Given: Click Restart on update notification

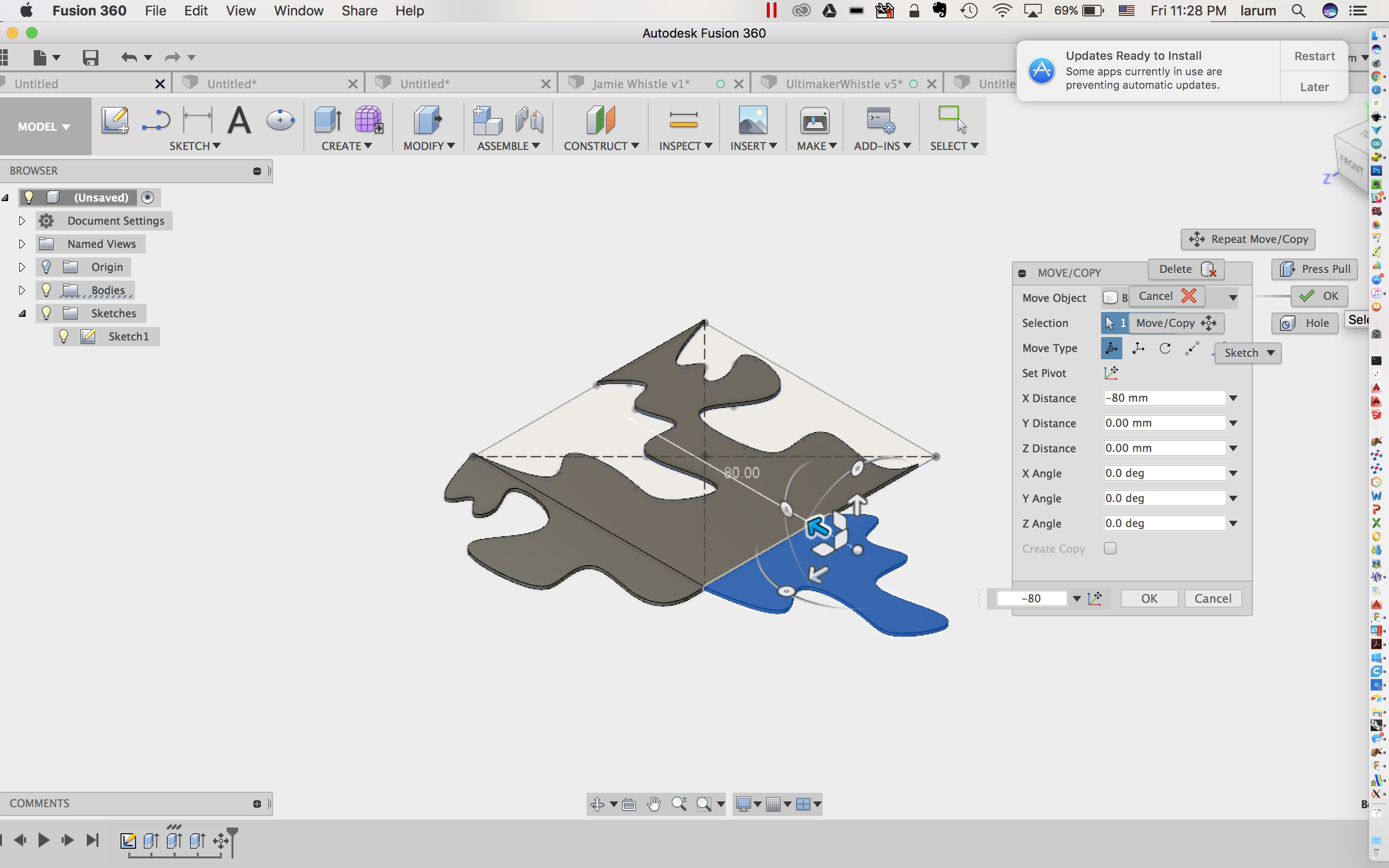Looking at the screenshot, I should pyautogui.click(x=1314, y=56).
